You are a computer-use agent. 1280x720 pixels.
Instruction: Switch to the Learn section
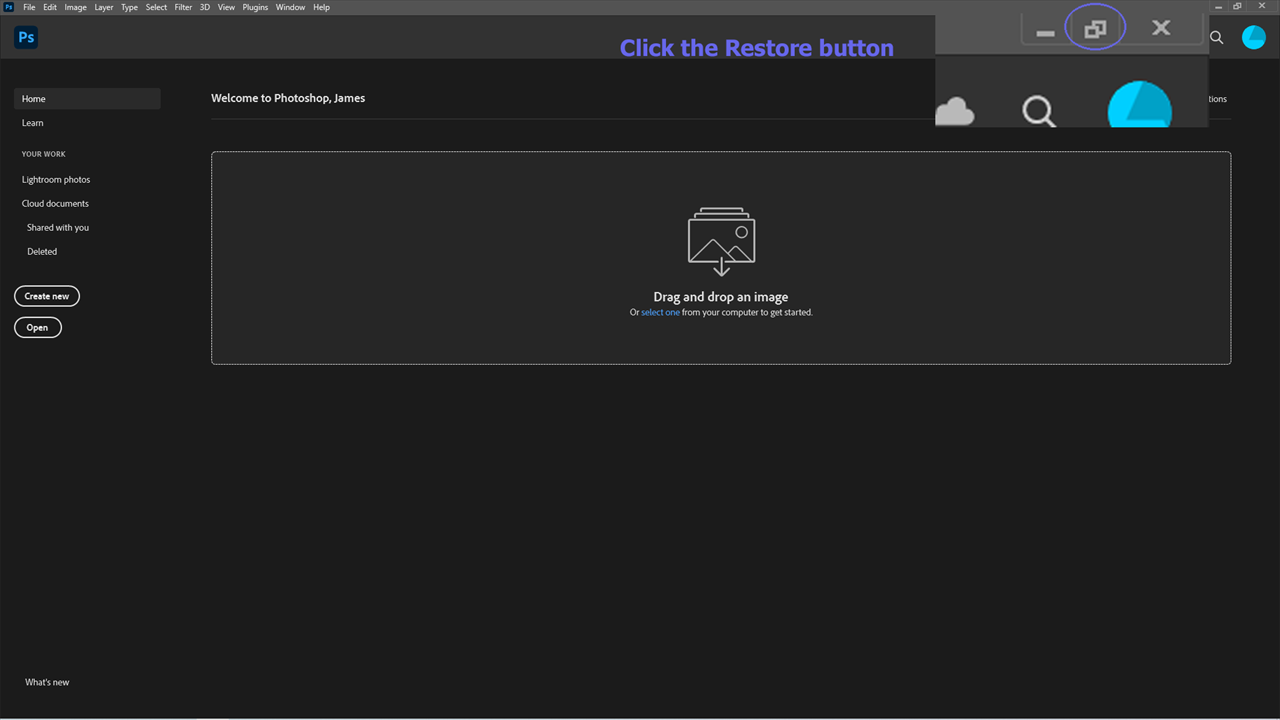point(33,123)
